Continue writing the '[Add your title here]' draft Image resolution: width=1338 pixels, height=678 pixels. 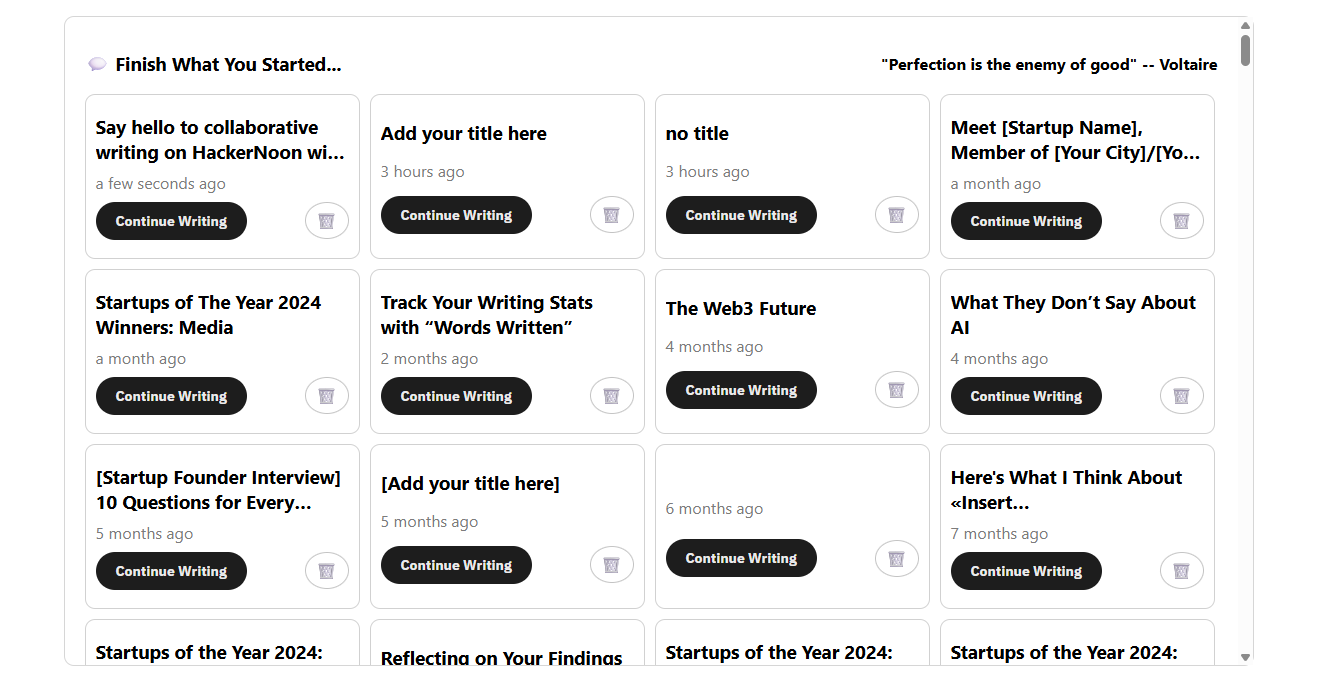click(x=456, y=565)
